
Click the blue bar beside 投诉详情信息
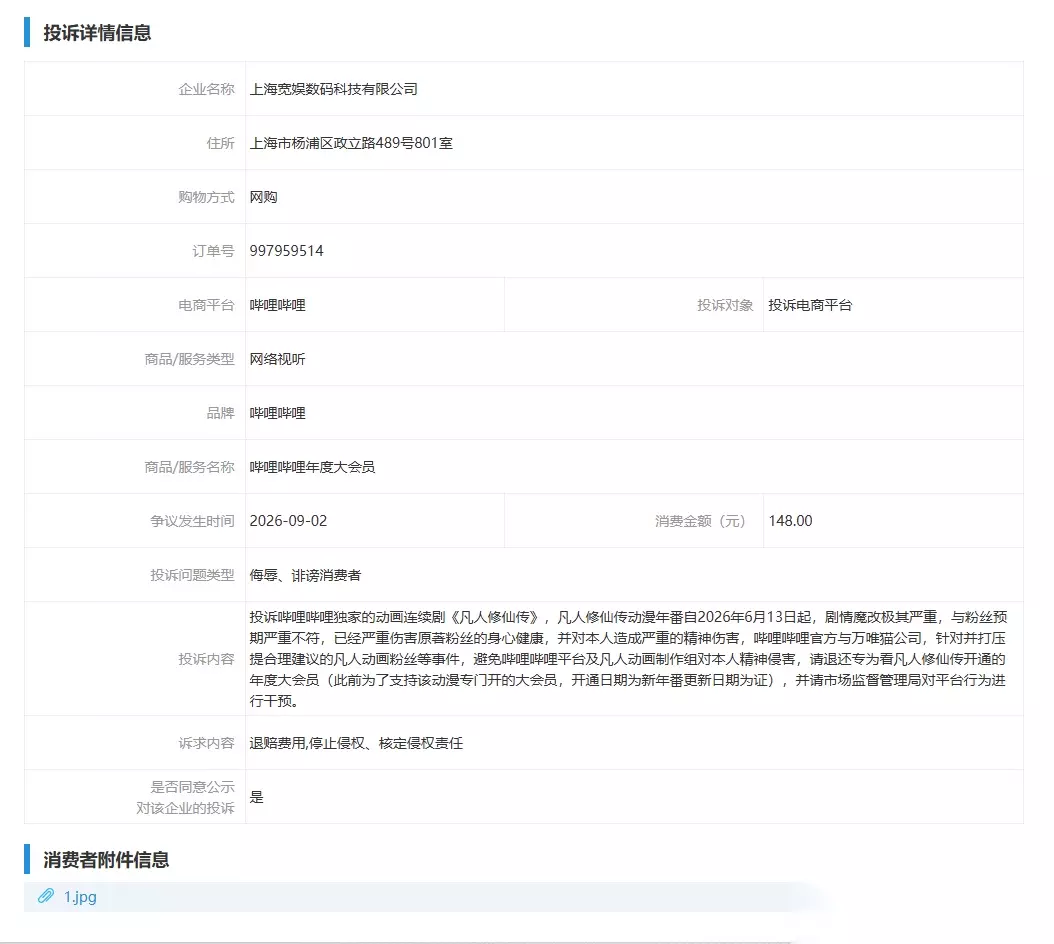[x=27, y=32]
